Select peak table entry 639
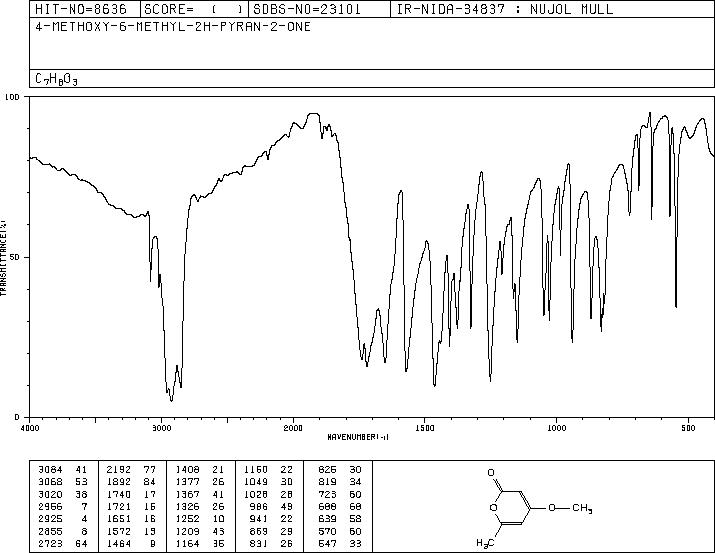Screen dimensions: 715x553 coord(327,519)
